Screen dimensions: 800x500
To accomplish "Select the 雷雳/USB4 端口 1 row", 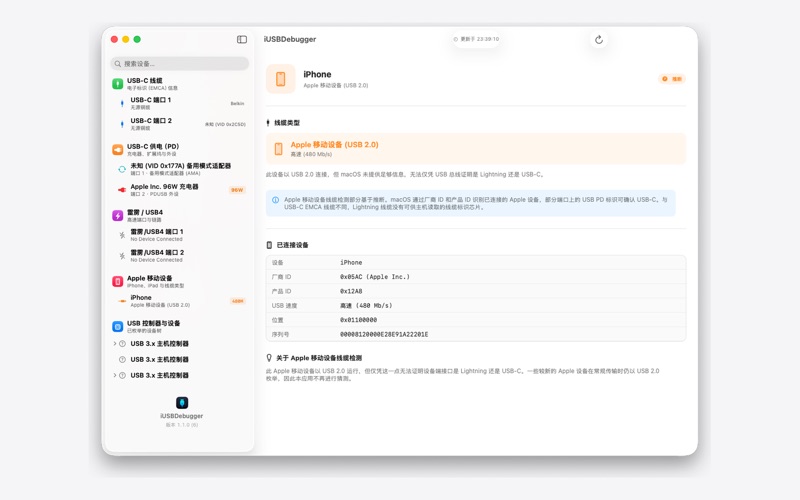I will point(180,235).
